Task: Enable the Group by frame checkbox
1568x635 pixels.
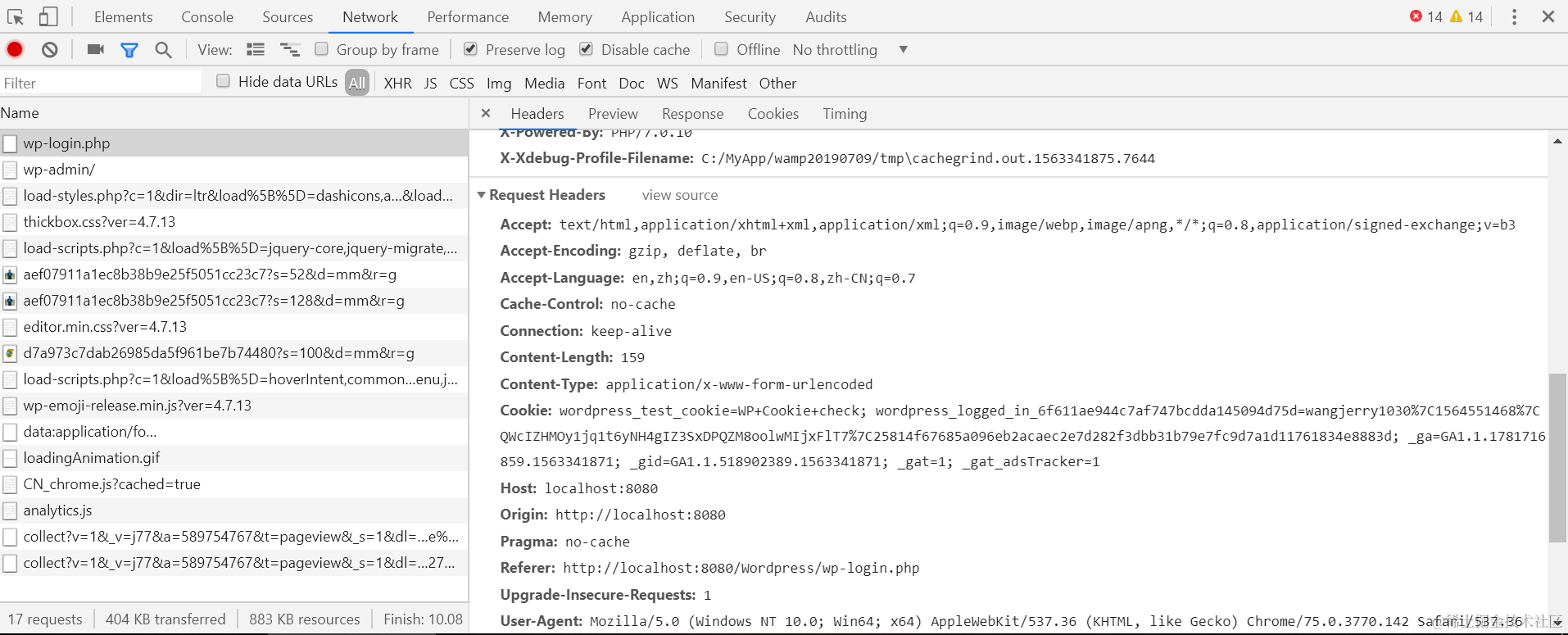Action: (x=322, y=49)
